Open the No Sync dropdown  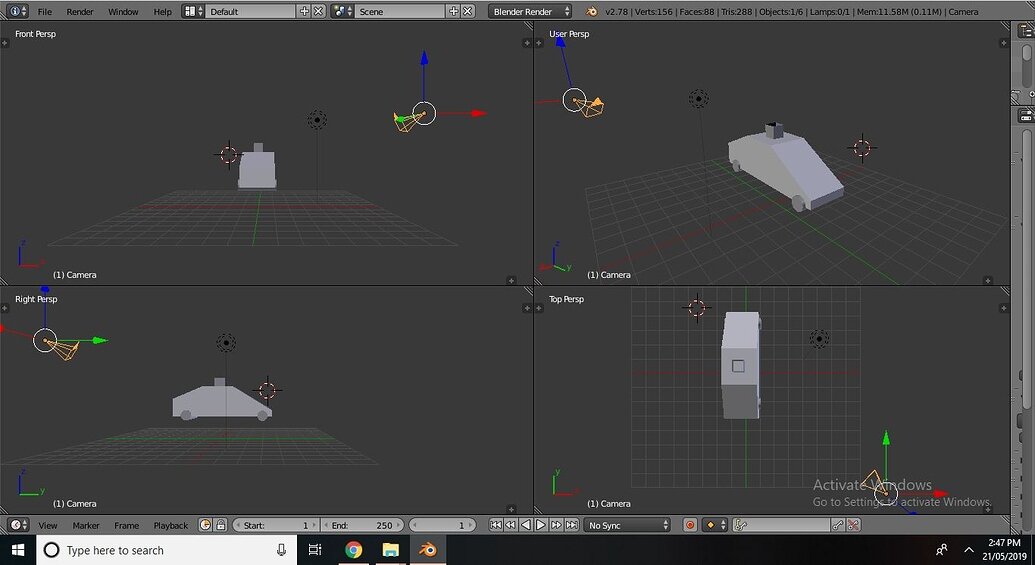627,525
